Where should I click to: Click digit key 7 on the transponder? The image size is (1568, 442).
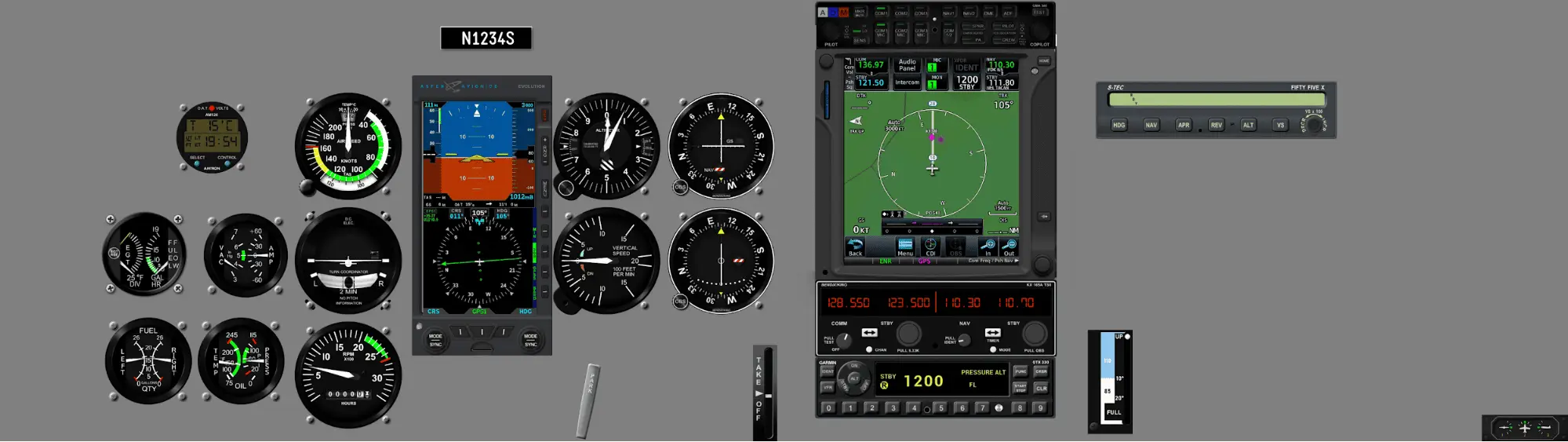pos(982,408)
